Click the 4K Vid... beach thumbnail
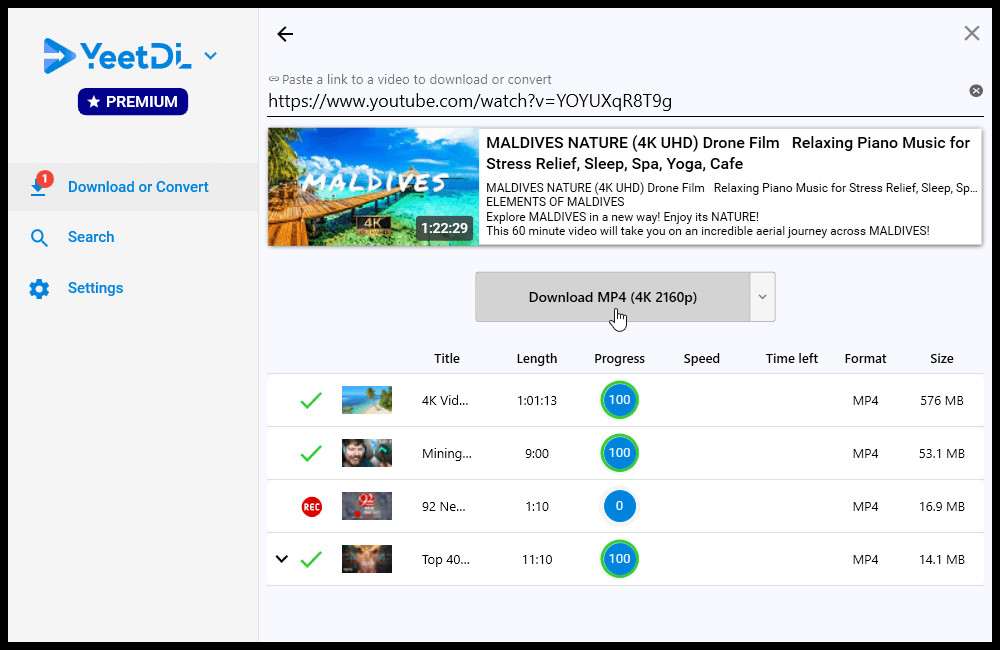1000x650 pixels. [x=367, y=400]
